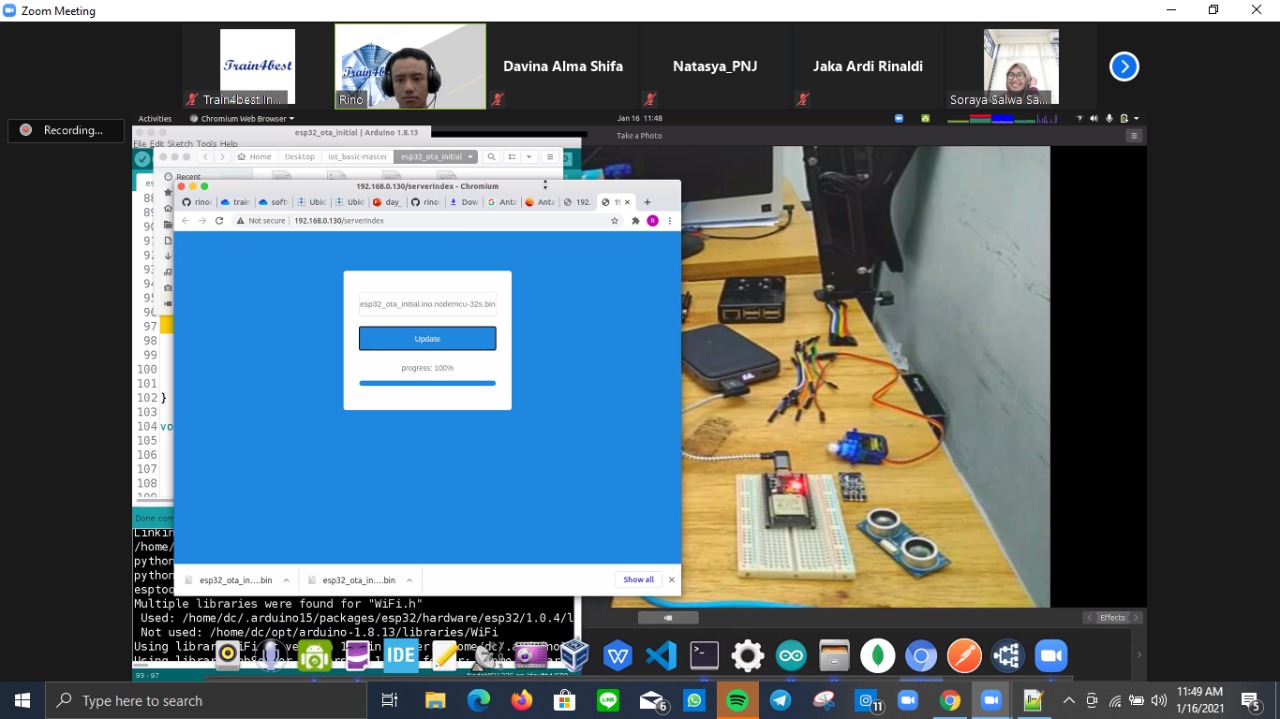Click the upload progress bar
This screenshot has width=1280, height=719.
(427, 383)
